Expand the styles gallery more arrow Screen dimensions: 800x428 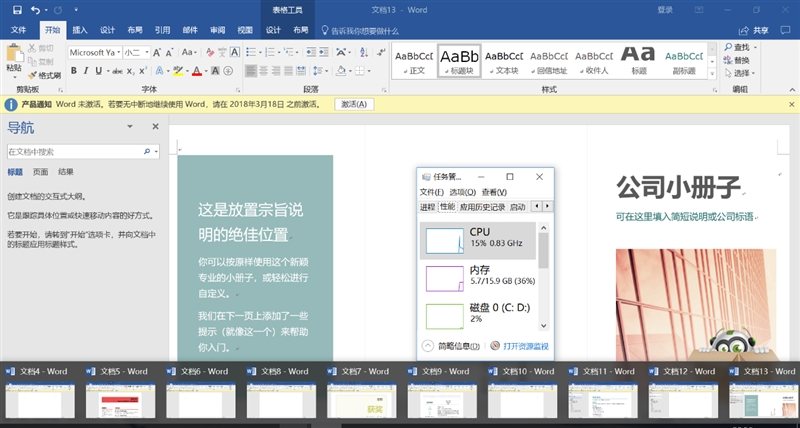pyautogui.click(x=713, y=72)
